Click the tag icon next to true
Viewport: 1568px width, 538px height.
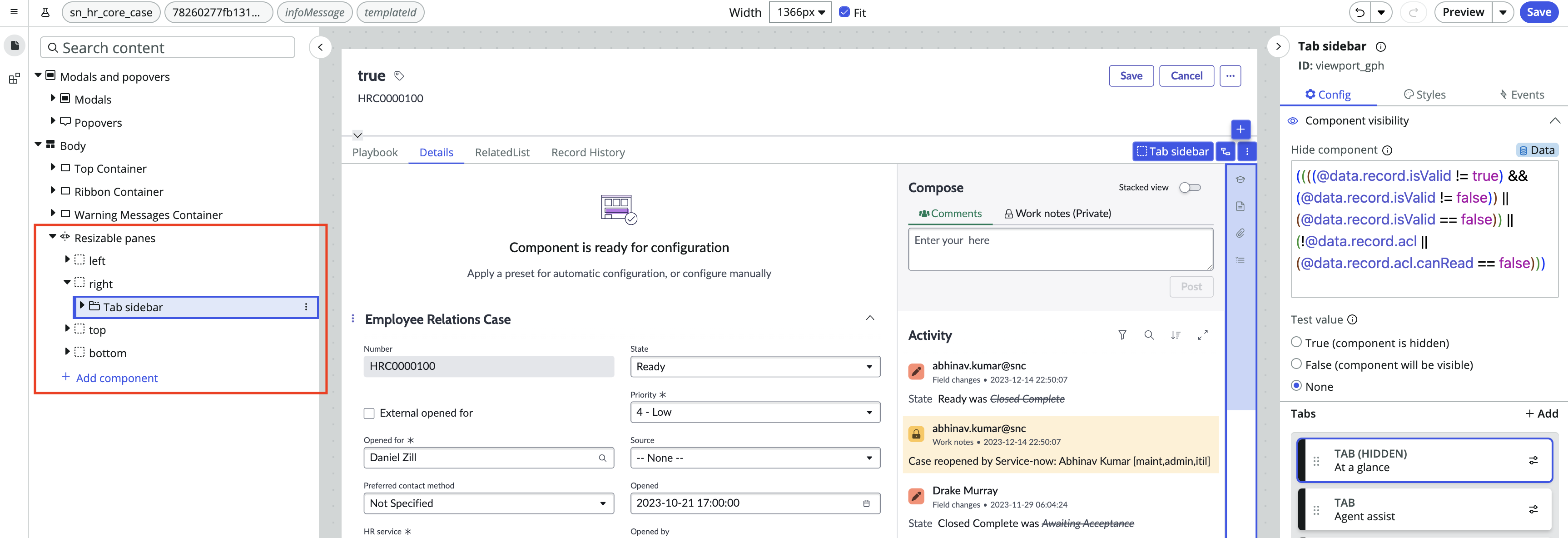click(399, 76)
